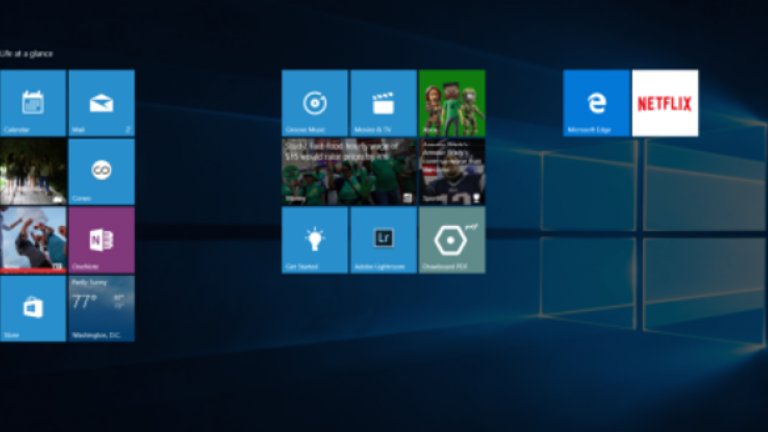768x432 pixels.
Task: Open the Movies & TV tile
Action: [x=383, y=102]
